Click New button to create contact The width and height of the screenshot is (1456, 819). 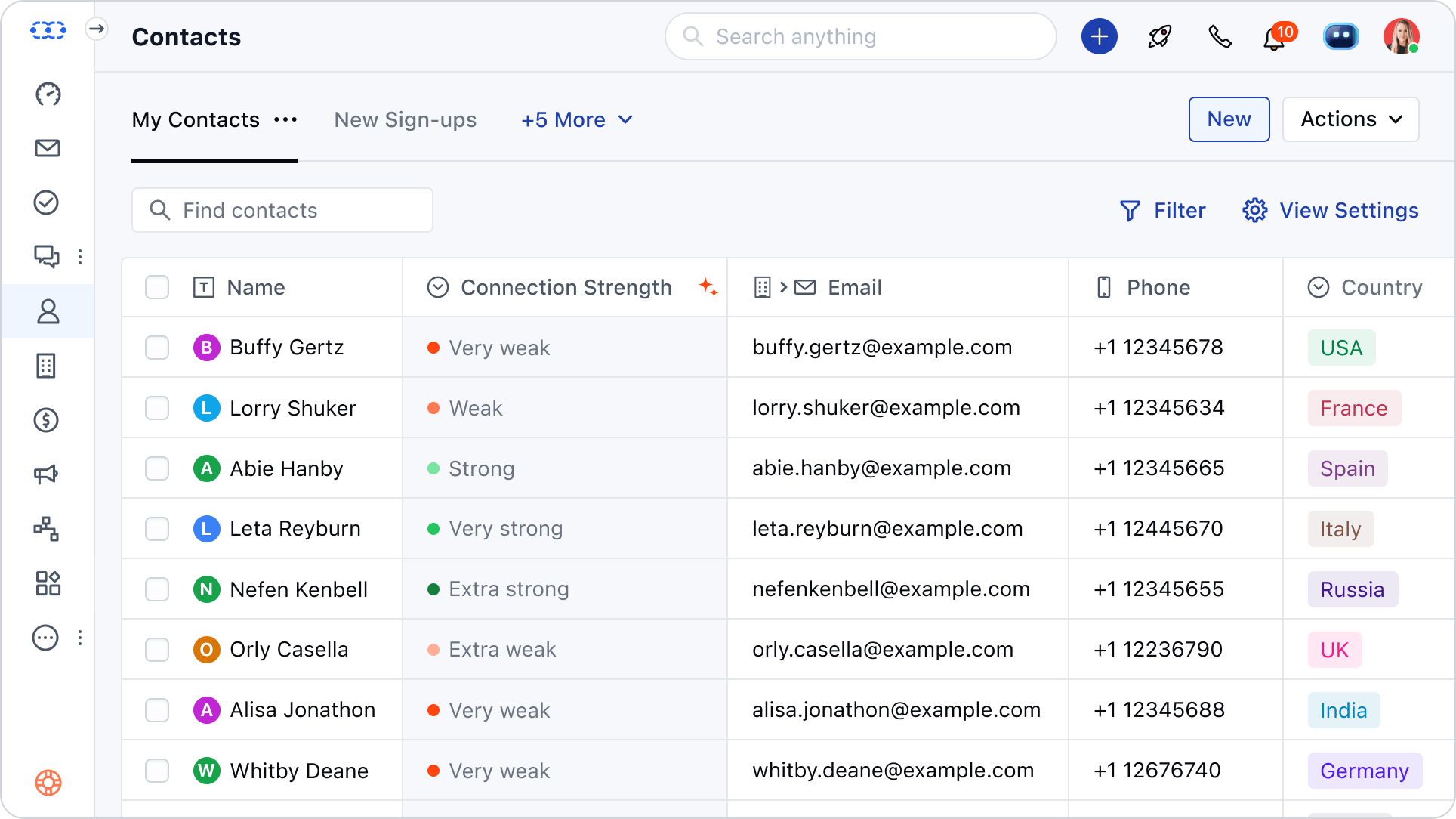pos(1229,119)
